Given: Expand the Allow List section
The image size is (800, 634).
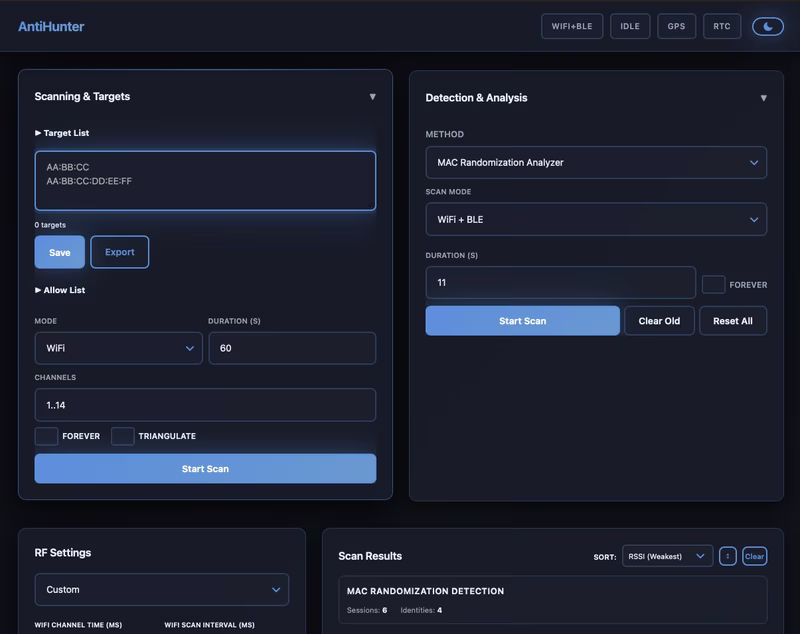Looking at the screenshot, I should click(60, 290).
